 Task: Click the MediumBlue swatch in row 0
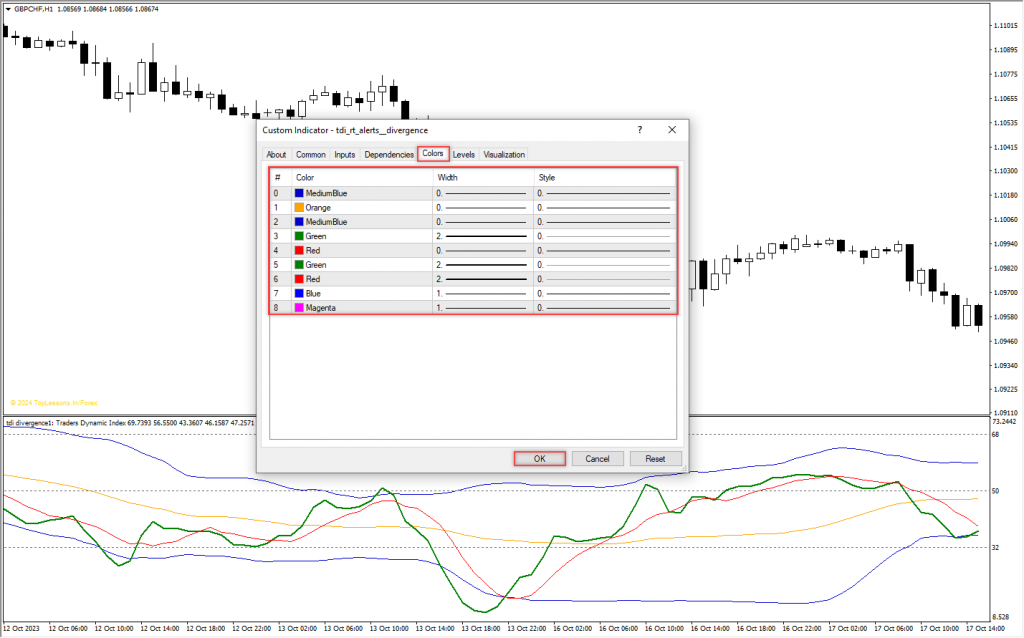[299, 193]
